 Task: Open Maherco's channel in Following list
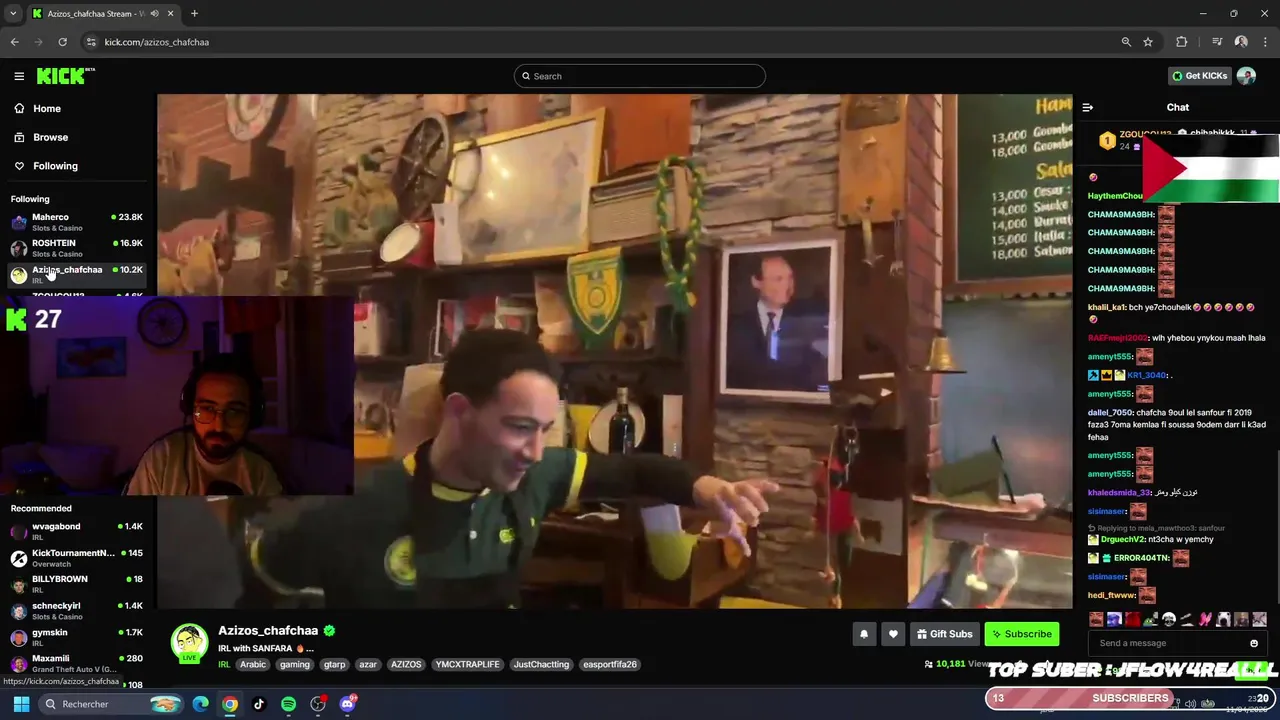coord(76,221)
